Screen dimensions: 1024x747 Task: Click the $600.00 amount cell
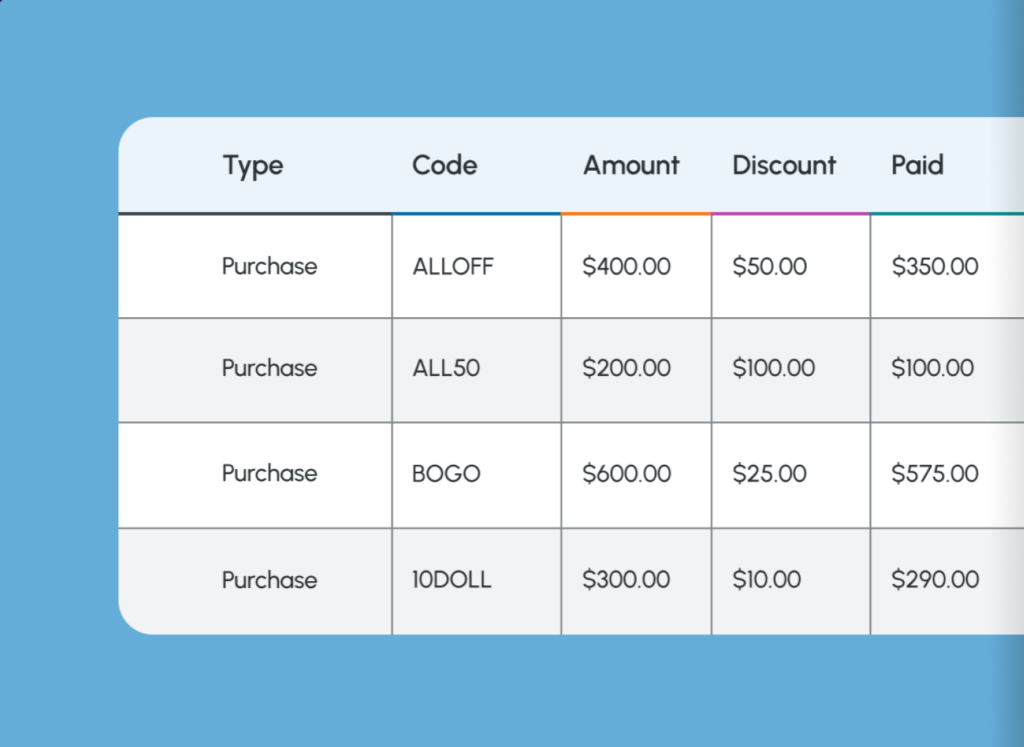[627, 474]
